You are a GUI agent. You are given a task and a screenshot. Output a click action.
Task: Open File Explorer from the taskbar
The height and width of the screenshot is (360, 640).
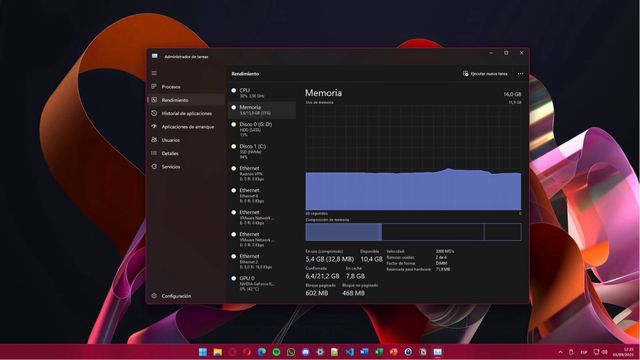[218, 352]
